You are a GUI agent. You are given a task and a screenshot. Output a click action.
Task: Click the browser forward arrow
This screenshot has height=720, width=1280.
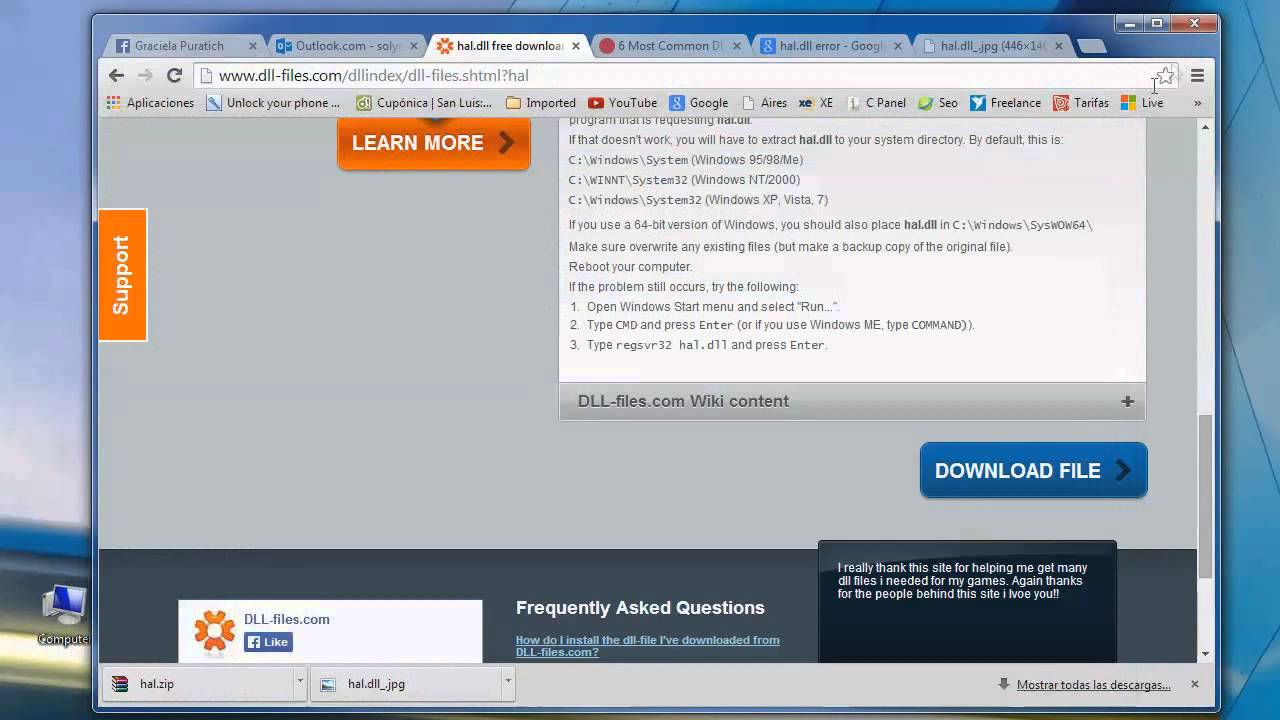(x=145, y=76)
